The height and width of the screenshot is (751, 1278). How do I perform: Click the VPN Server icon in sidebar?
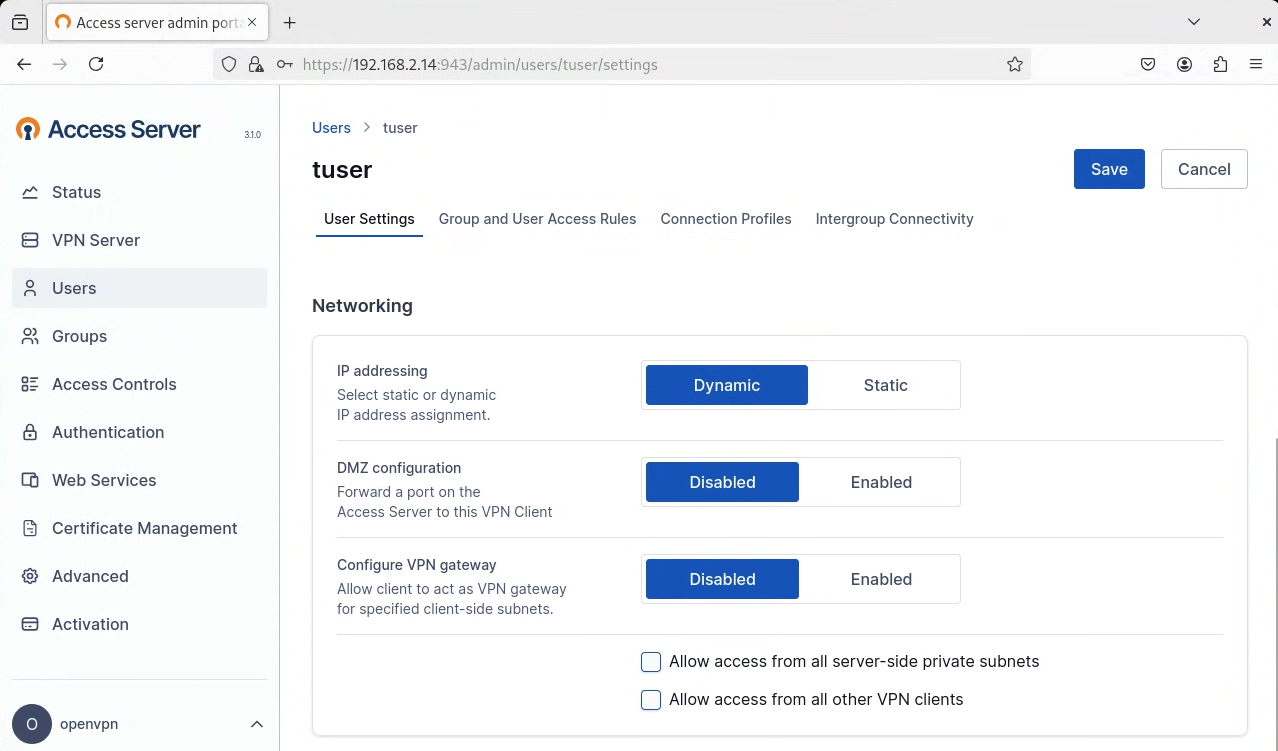click(x=30, y=240)
